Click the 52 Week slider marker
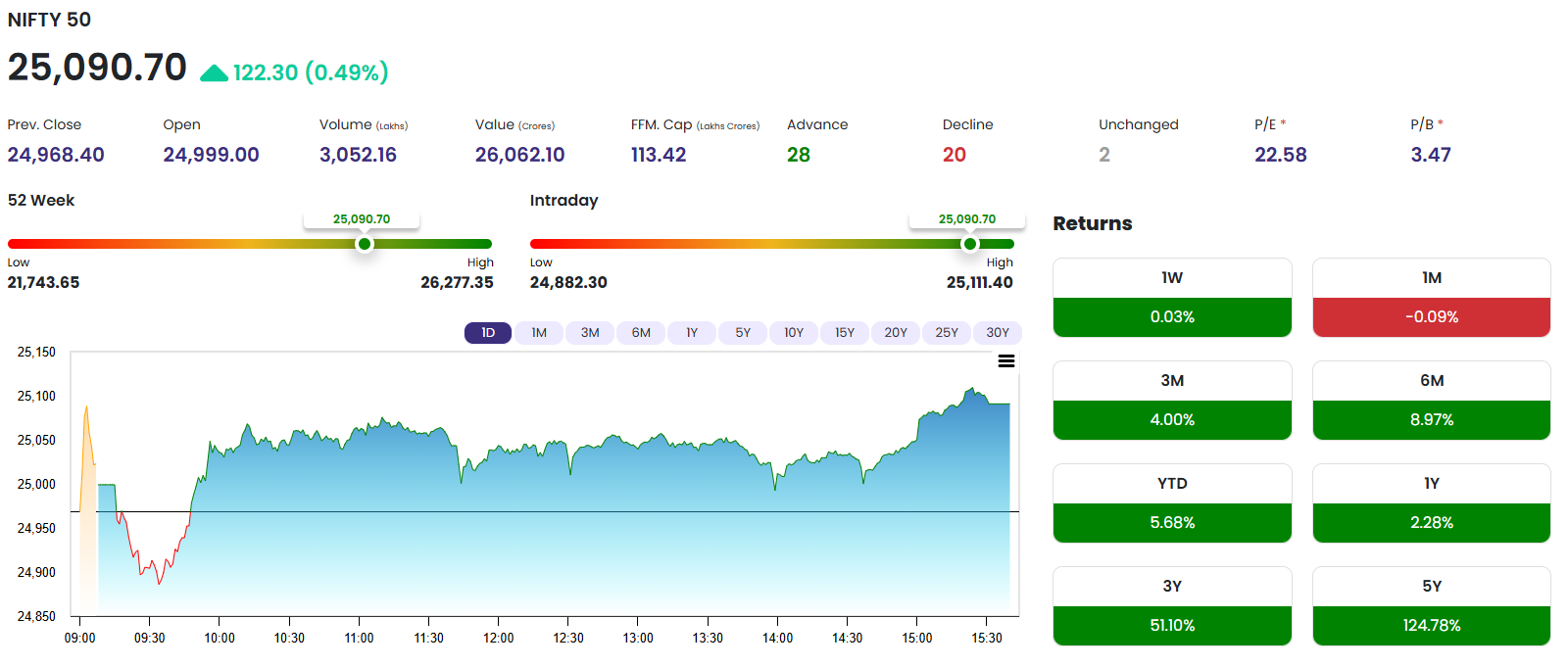Screen dimensions: 1568x667 point(365,244)
